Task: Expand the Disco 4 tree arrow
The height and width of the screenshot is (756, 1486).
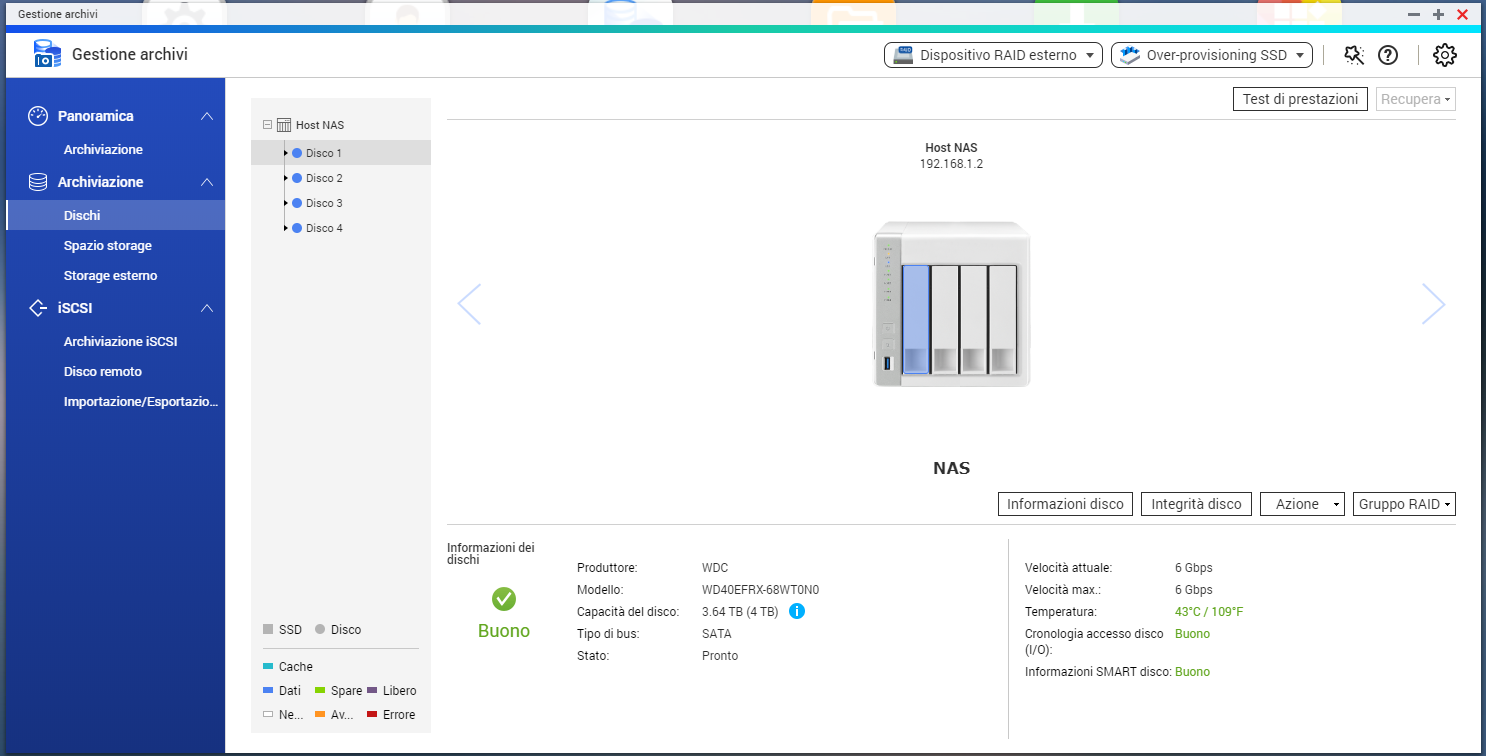Action: 286,228
